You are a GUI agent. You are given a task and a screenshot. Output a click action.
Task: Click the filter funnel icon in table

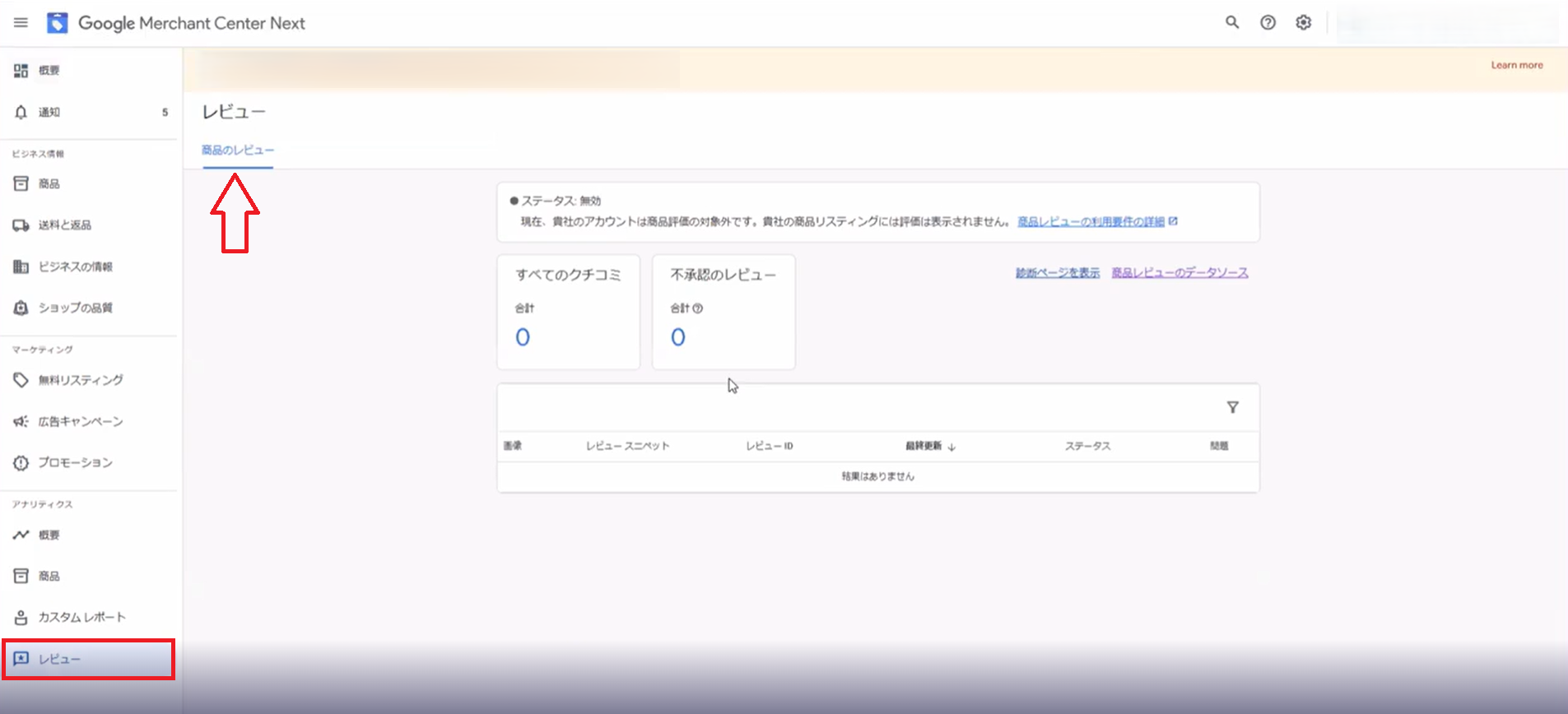pyautogui.click(x=1232, y=407)
